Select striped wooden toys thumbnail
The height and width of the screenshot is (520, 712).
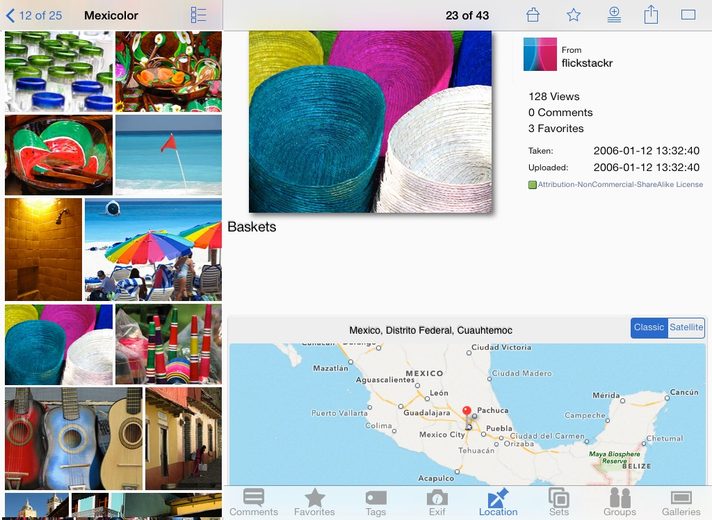pyautogui.click(x=168, y=344)
